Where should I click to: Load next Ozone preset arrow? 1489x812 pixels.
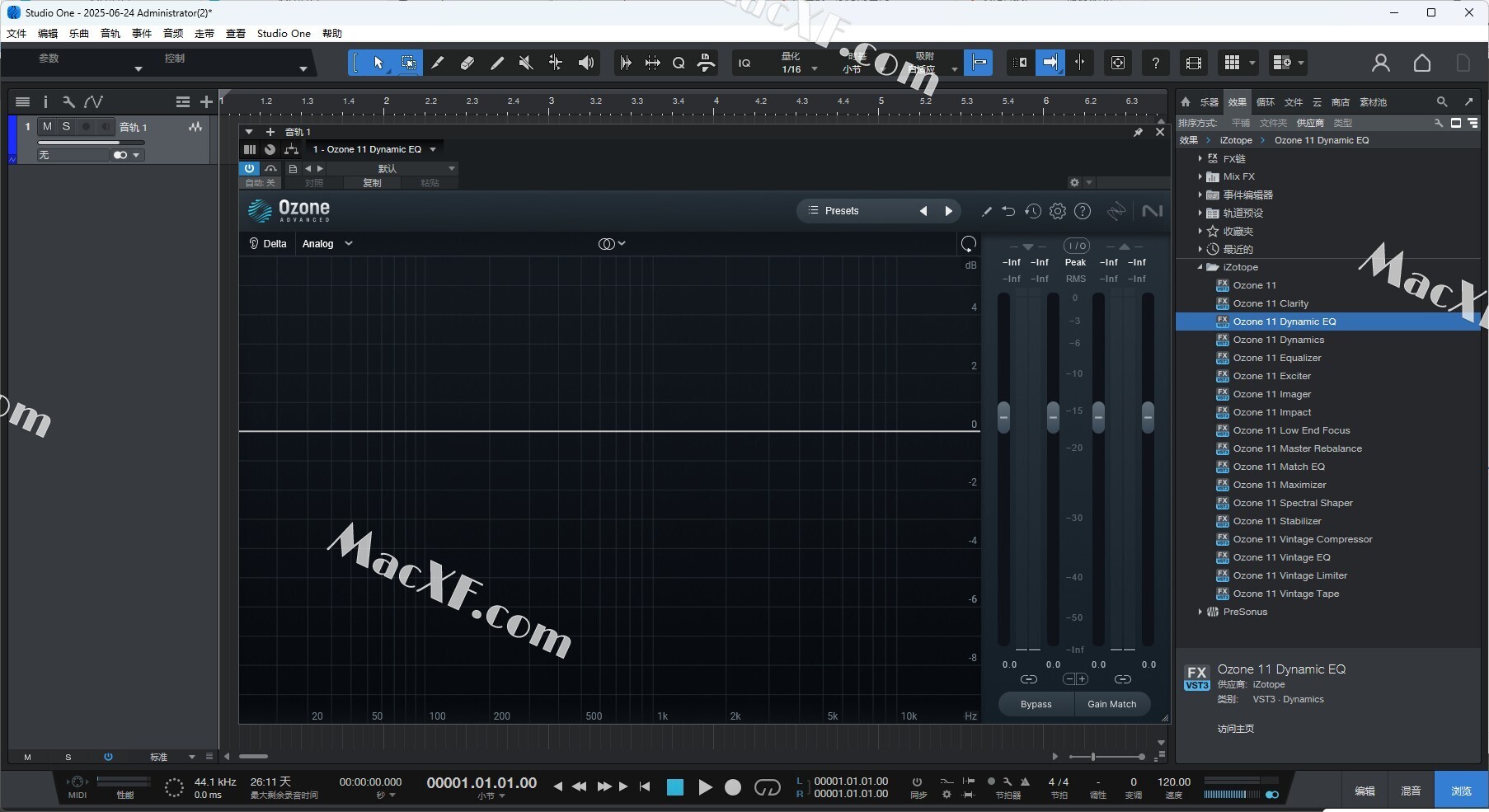(x=948, y=211)
